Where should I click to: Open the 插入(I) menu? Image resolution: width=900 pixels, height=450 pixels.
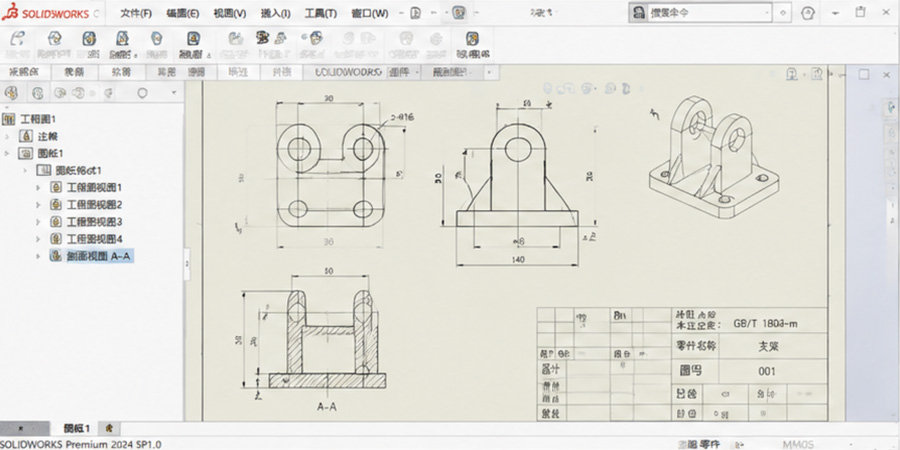click(276, 13)
